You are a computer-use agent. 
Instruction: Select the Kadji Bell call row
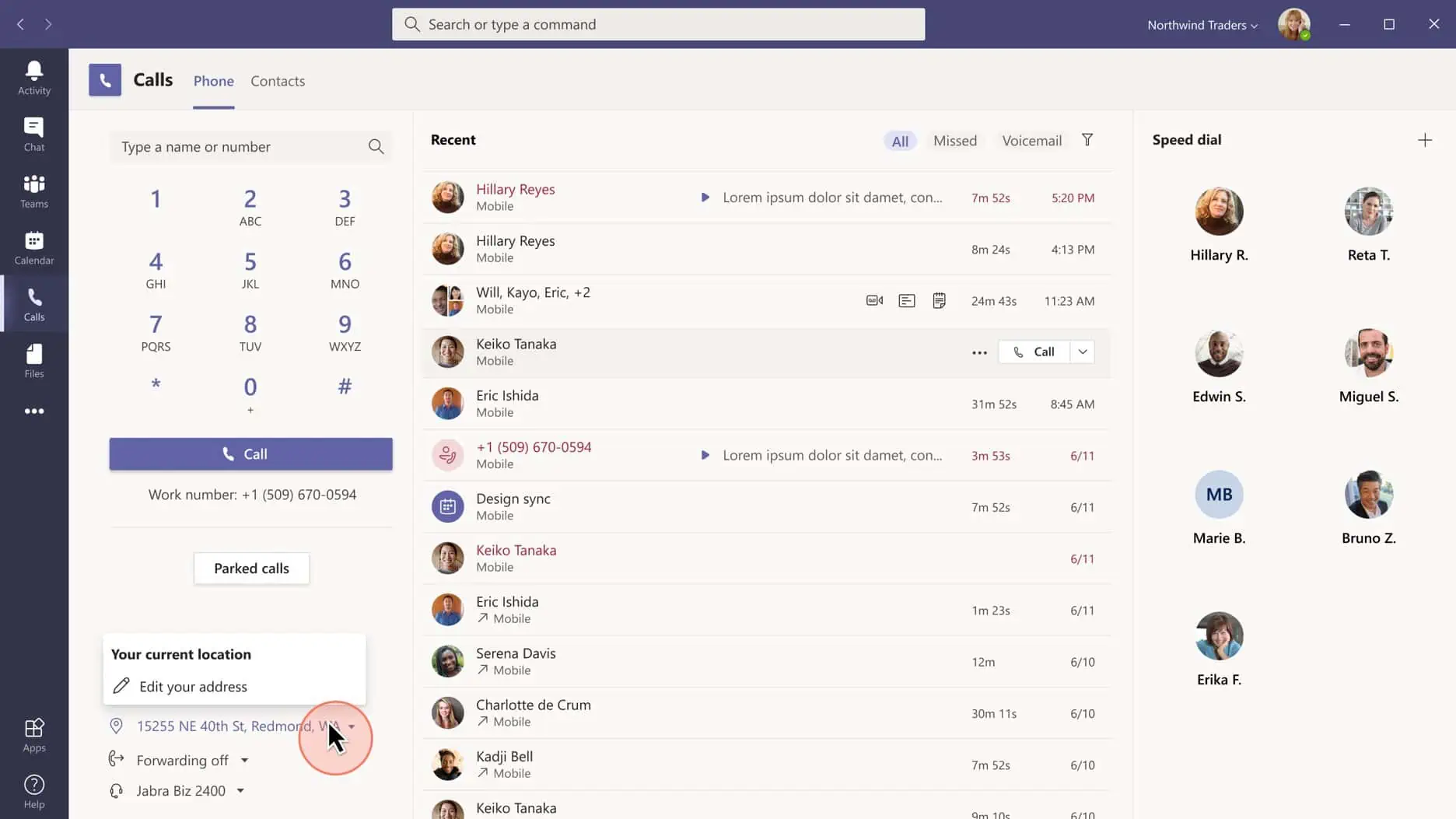767,765
